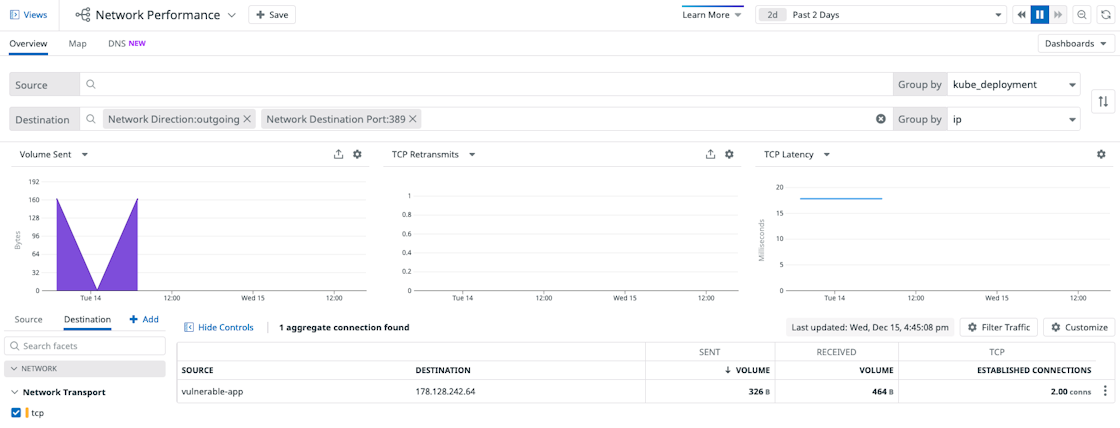Open TCP Latency graph settings gear
1120x428 pixels.
1101,154
